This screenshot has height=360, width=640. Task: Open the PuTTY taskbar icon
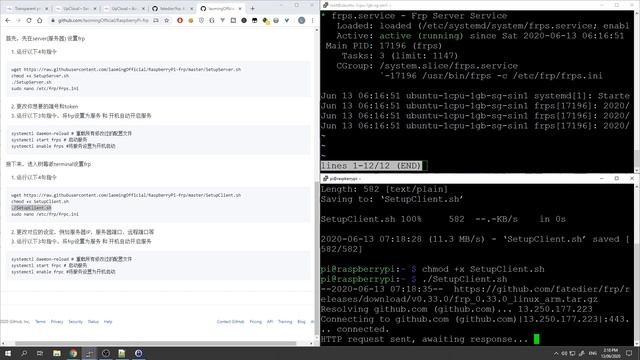coord(89,353)
